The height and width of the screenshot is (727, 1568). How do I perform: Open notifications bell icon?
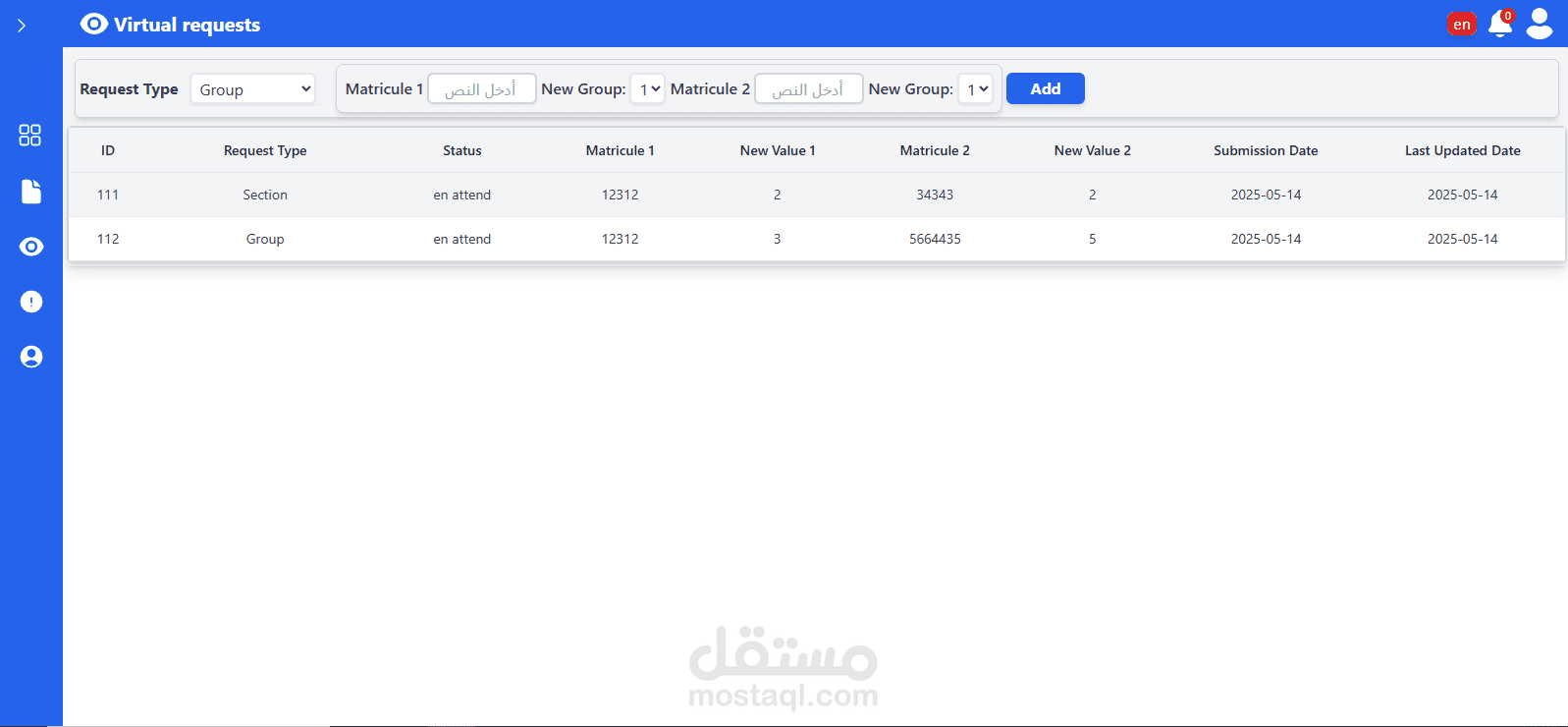(x=1500, y=24)
